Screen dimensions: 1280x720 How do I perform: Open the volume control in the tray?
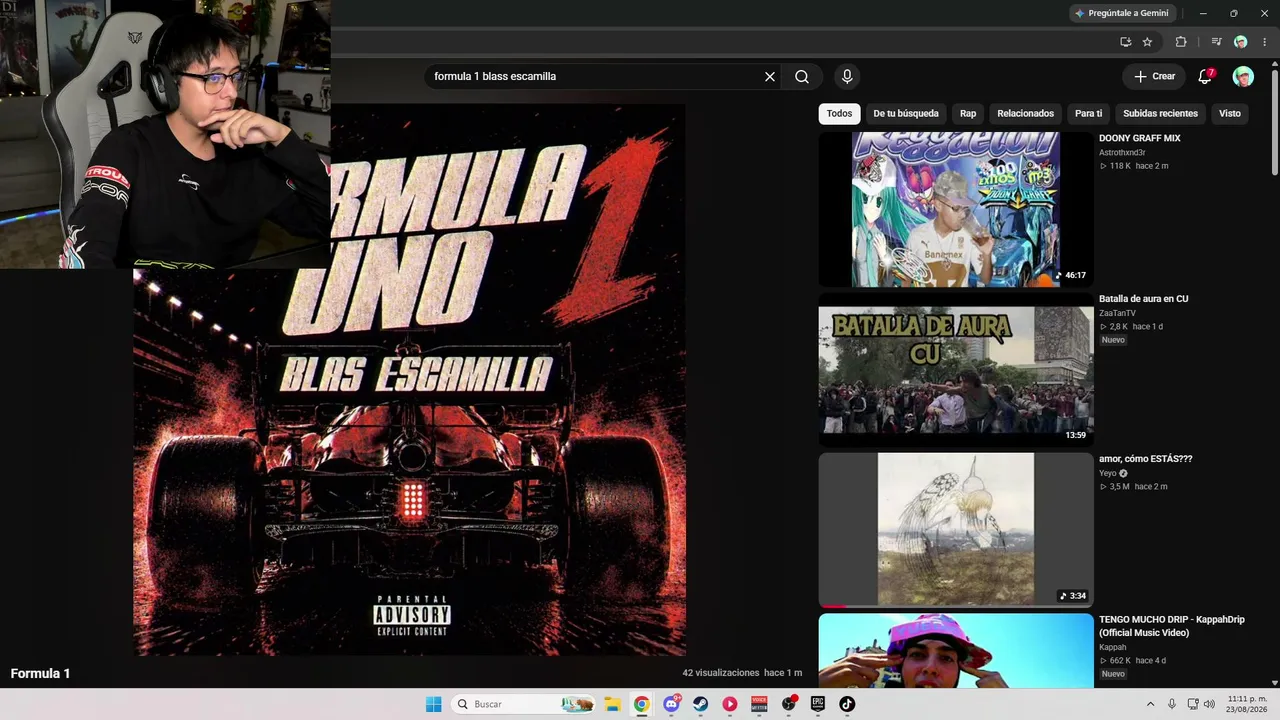[1211, 704]
